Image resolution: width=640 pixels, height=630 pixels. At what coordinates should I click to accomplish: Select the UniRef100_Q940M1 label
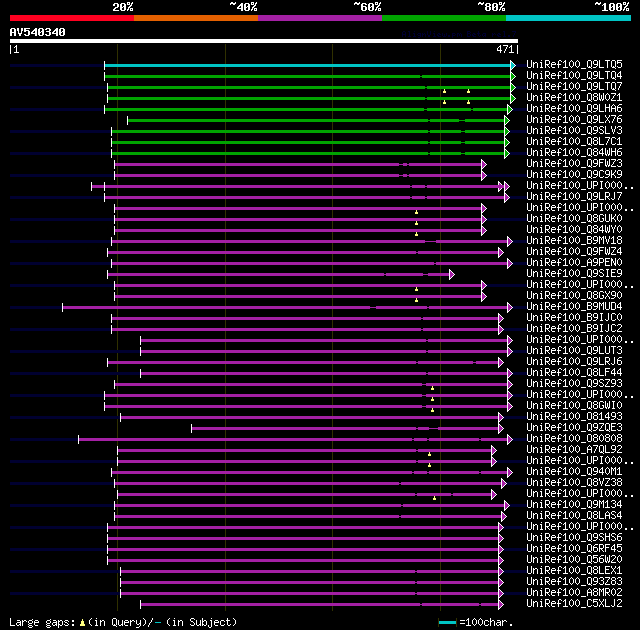pyautogui.click(x=574, y=472)
